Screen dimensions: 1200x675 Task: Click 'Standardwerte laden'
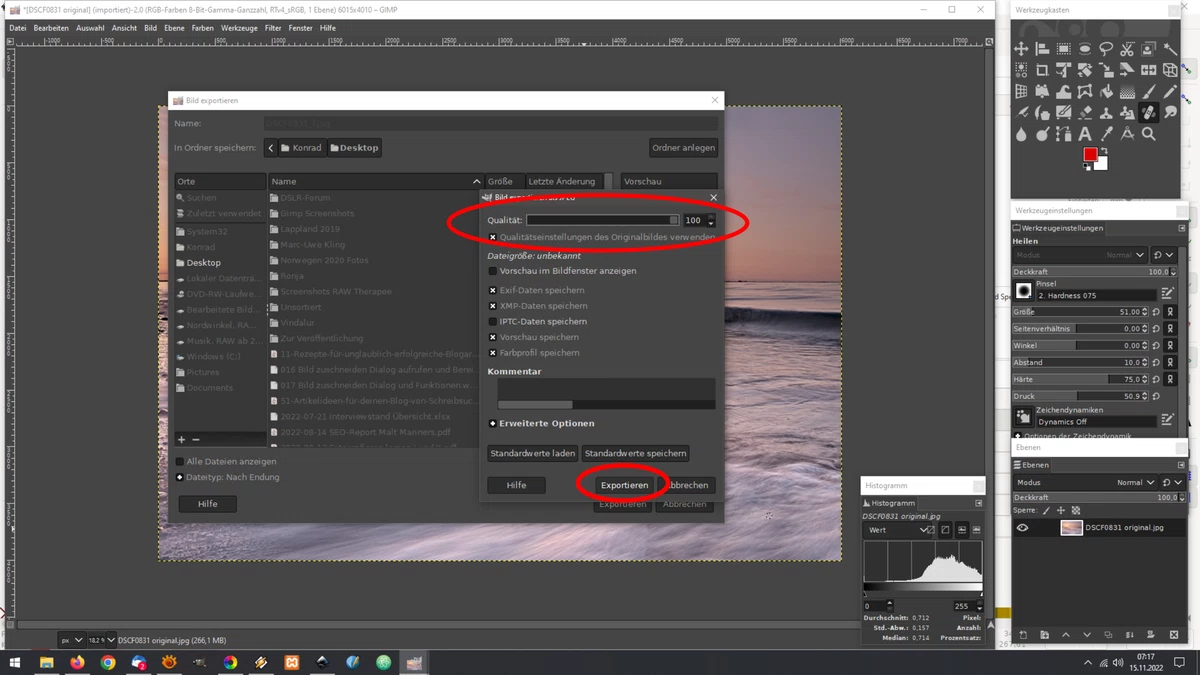(x=532, y=454)
